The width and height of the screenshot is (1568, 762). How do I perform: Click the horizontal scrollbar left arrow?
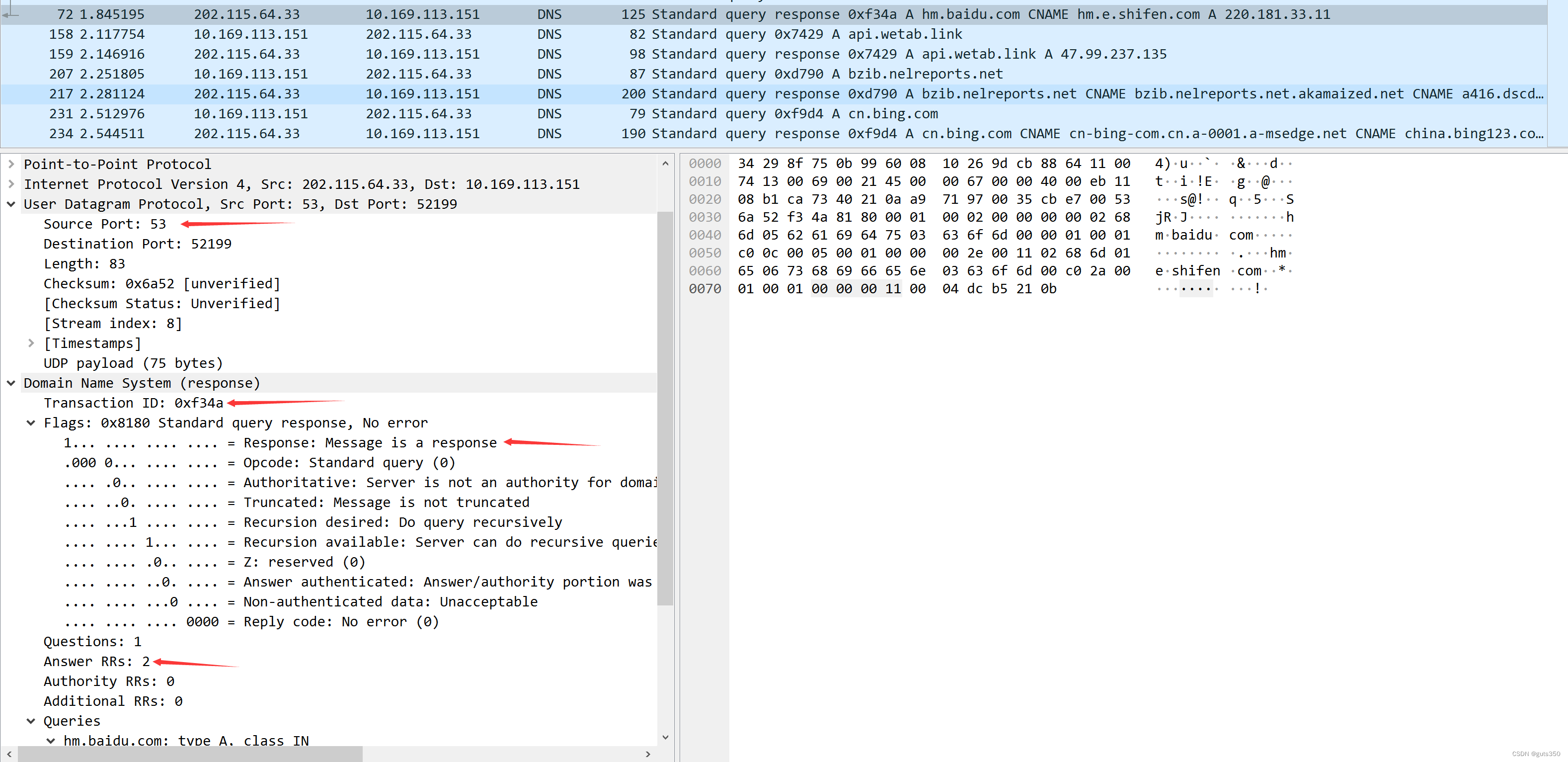click(8, 754)
